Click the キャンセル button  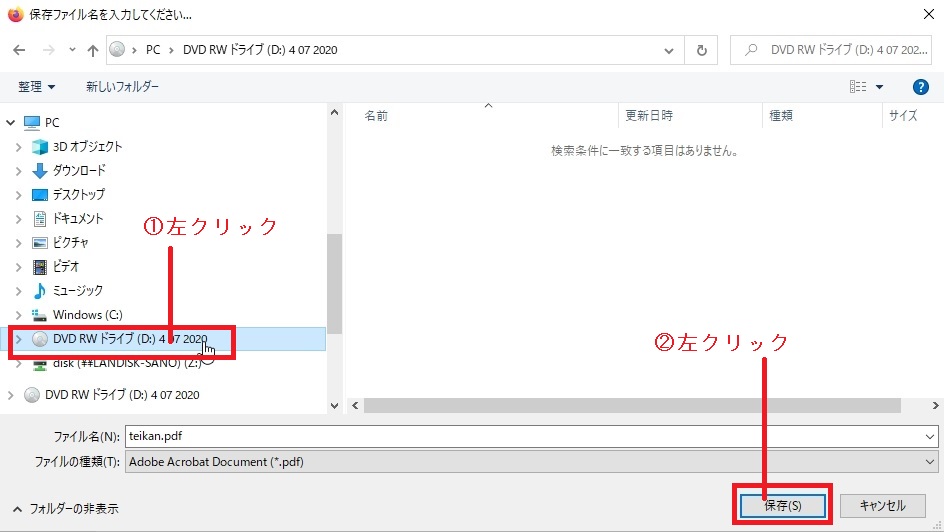click(882, 505)
